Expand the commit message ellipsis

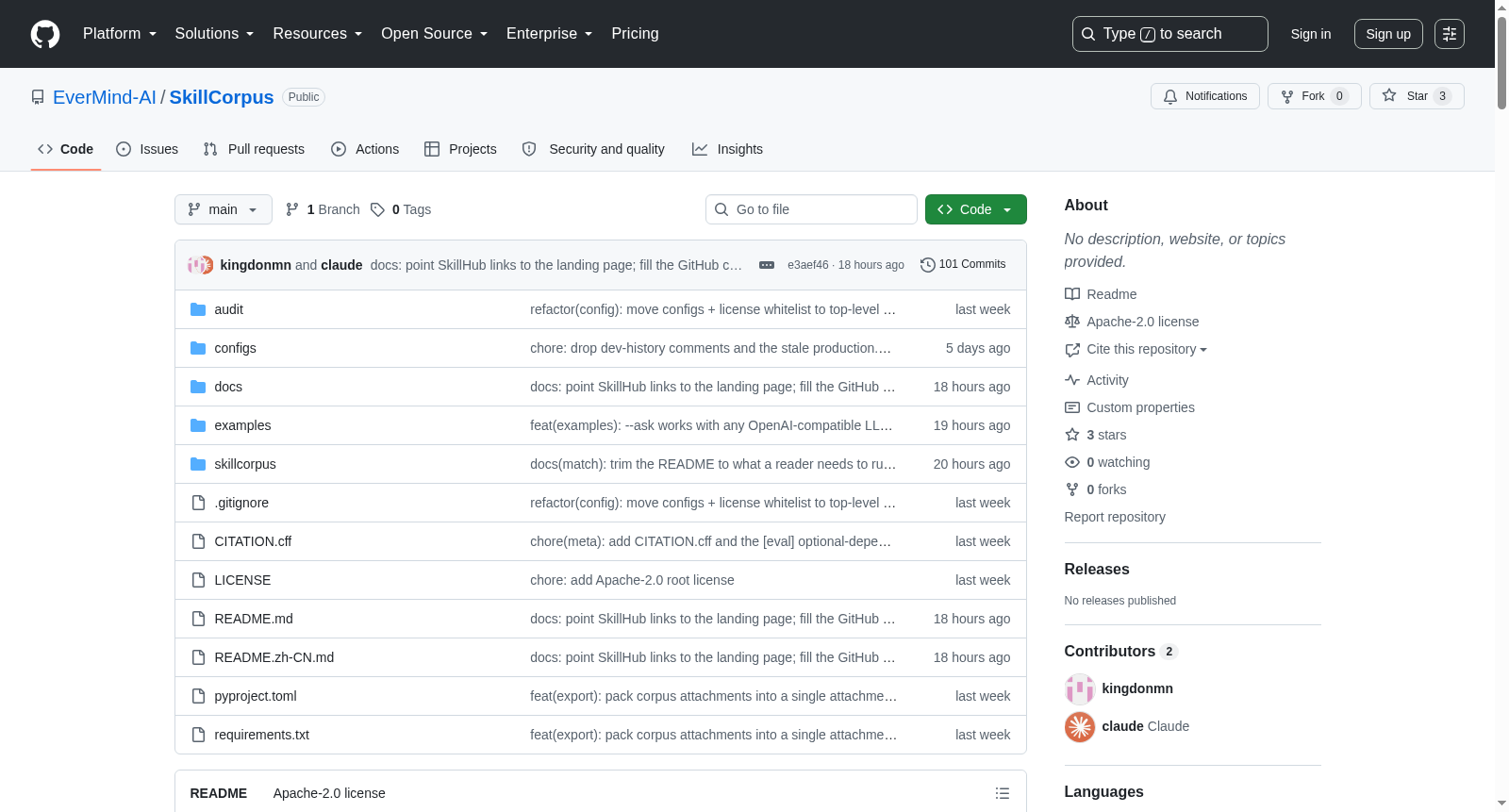pyautogui.click(x=767, y=265)
